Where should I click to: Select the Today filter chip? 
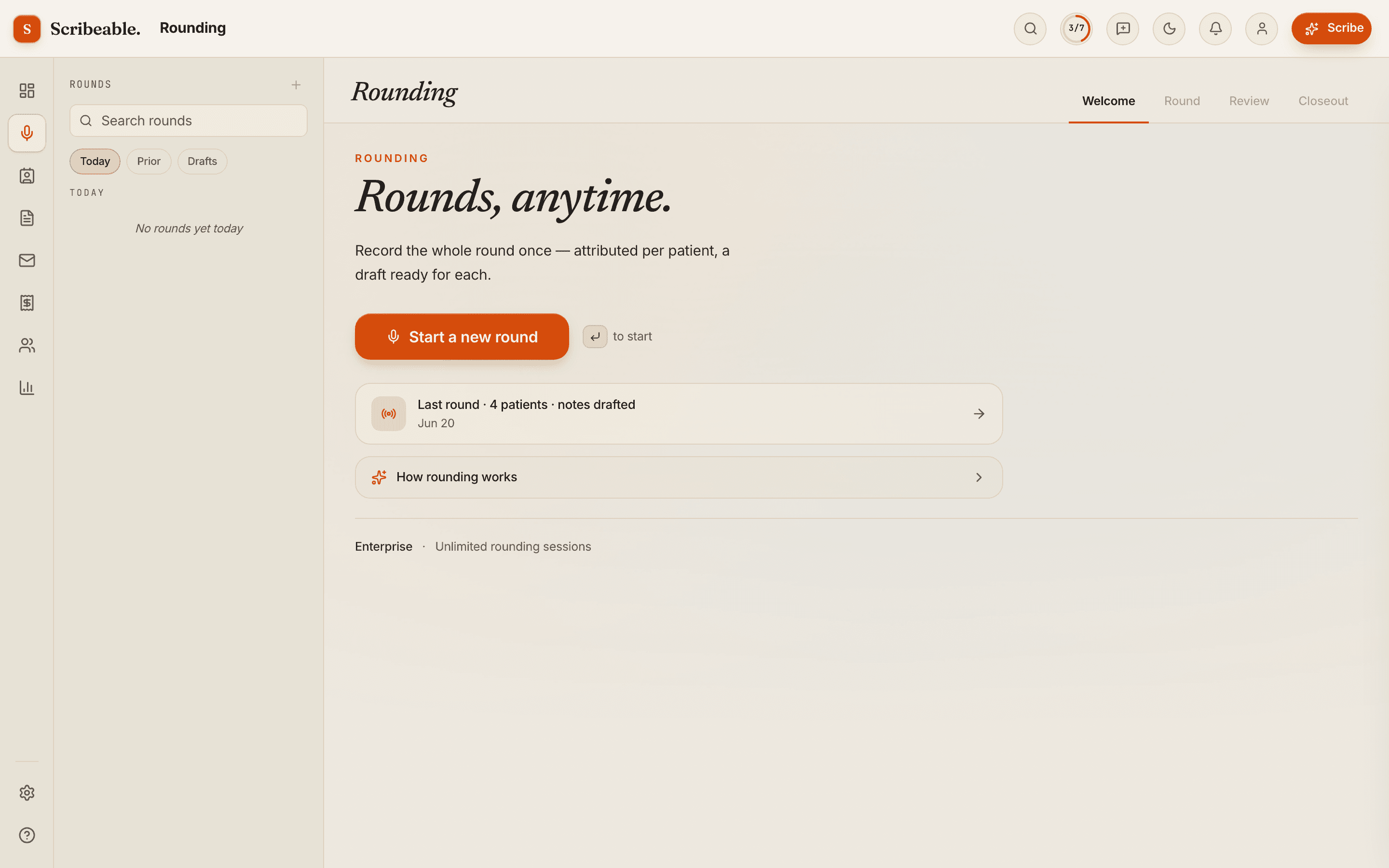tap(95, 162)
